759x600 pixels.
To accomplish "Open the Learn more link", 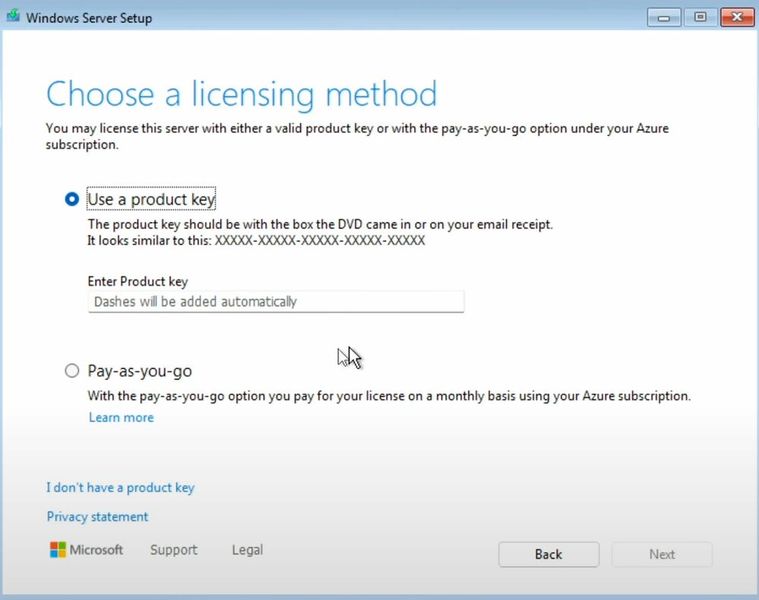I will pos(121,417).
